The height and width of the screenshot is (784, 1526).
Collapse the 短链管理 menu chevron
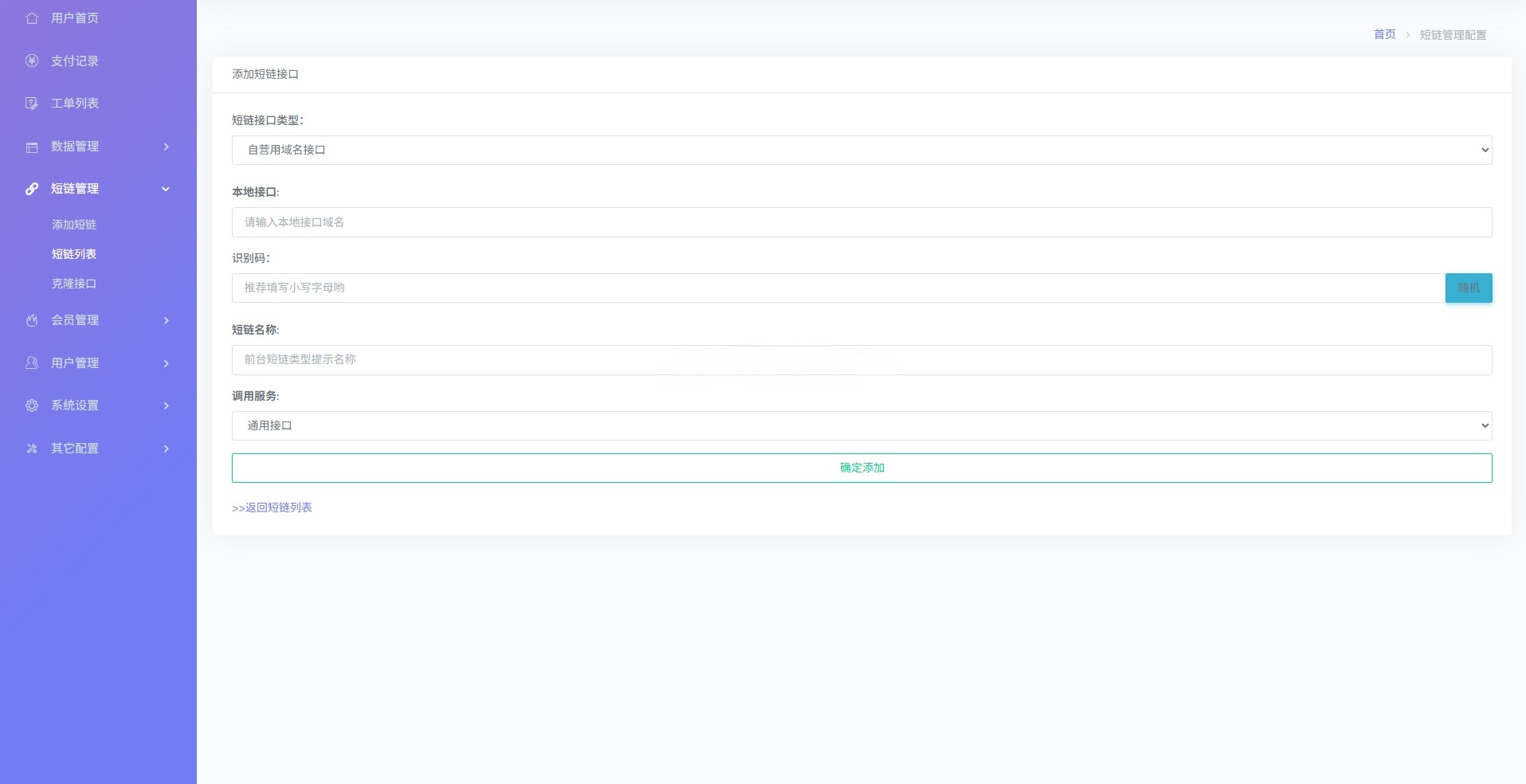[166, 189]
